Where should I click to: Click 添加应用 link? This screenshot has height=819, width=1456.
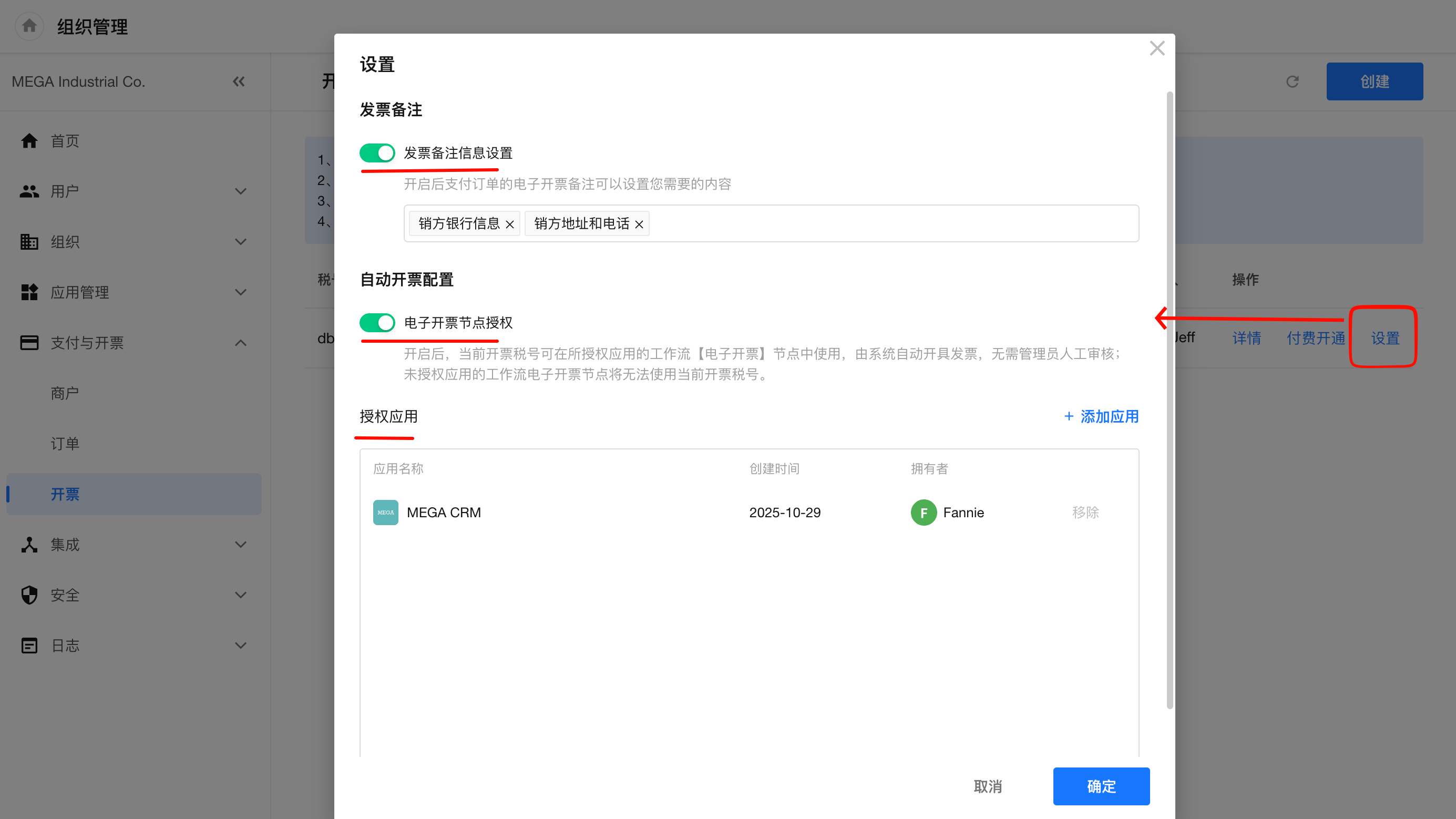[1101, 416]
